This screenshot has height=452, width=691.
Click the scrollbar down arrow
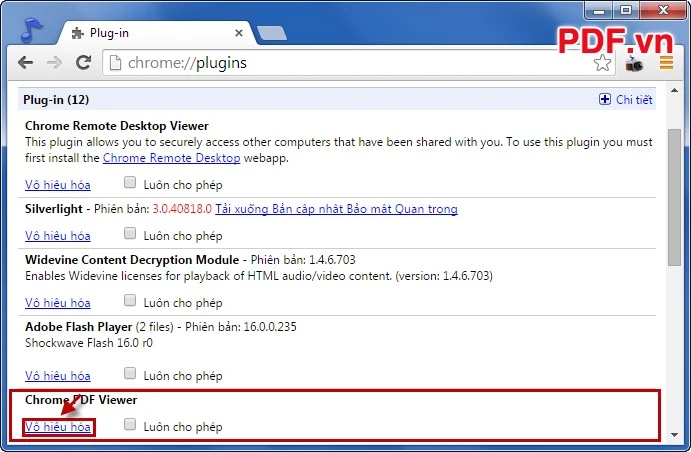[674, 435]
